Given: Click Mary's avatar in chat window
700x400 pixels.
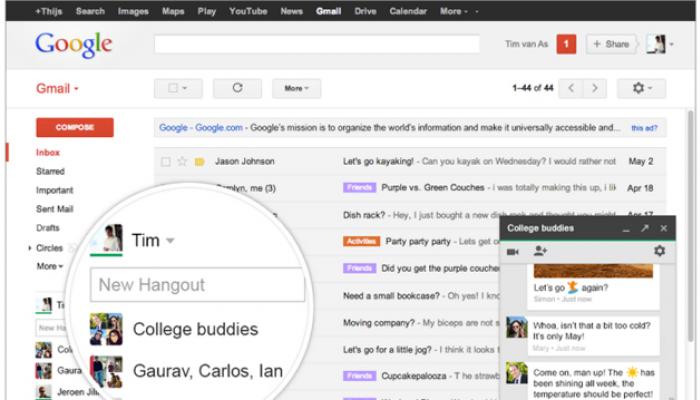Looking at the screenshot, I should point(517,327).
